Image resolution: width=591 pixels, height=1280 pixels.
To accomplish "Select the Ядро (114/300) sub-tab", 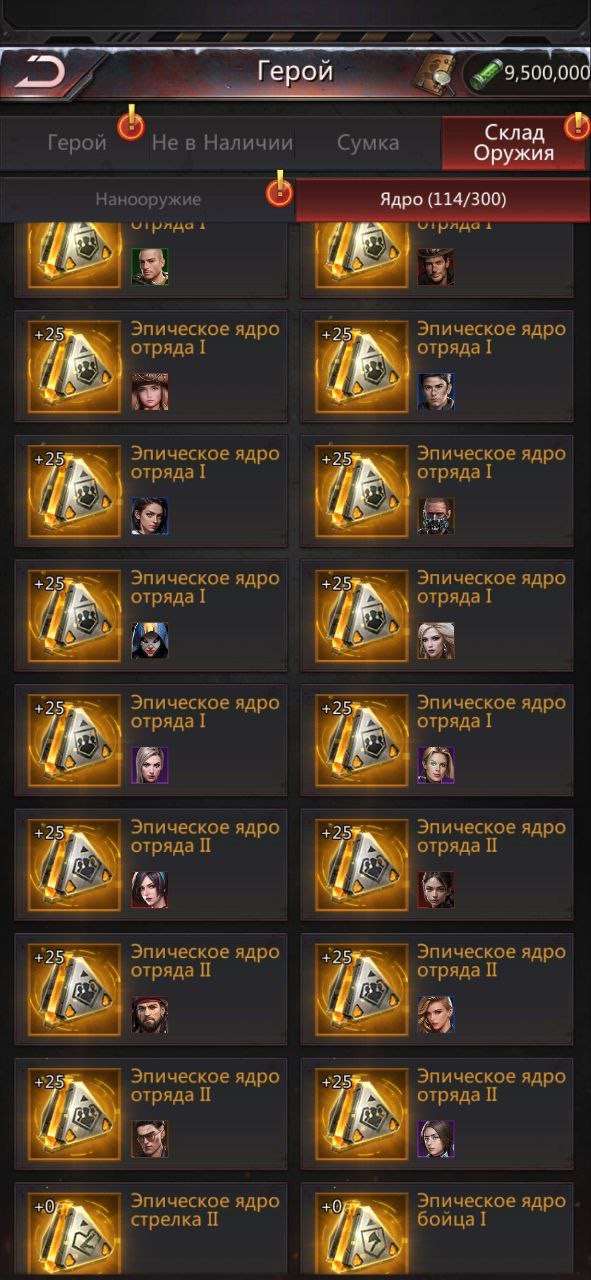I will [x=441, y=199].
